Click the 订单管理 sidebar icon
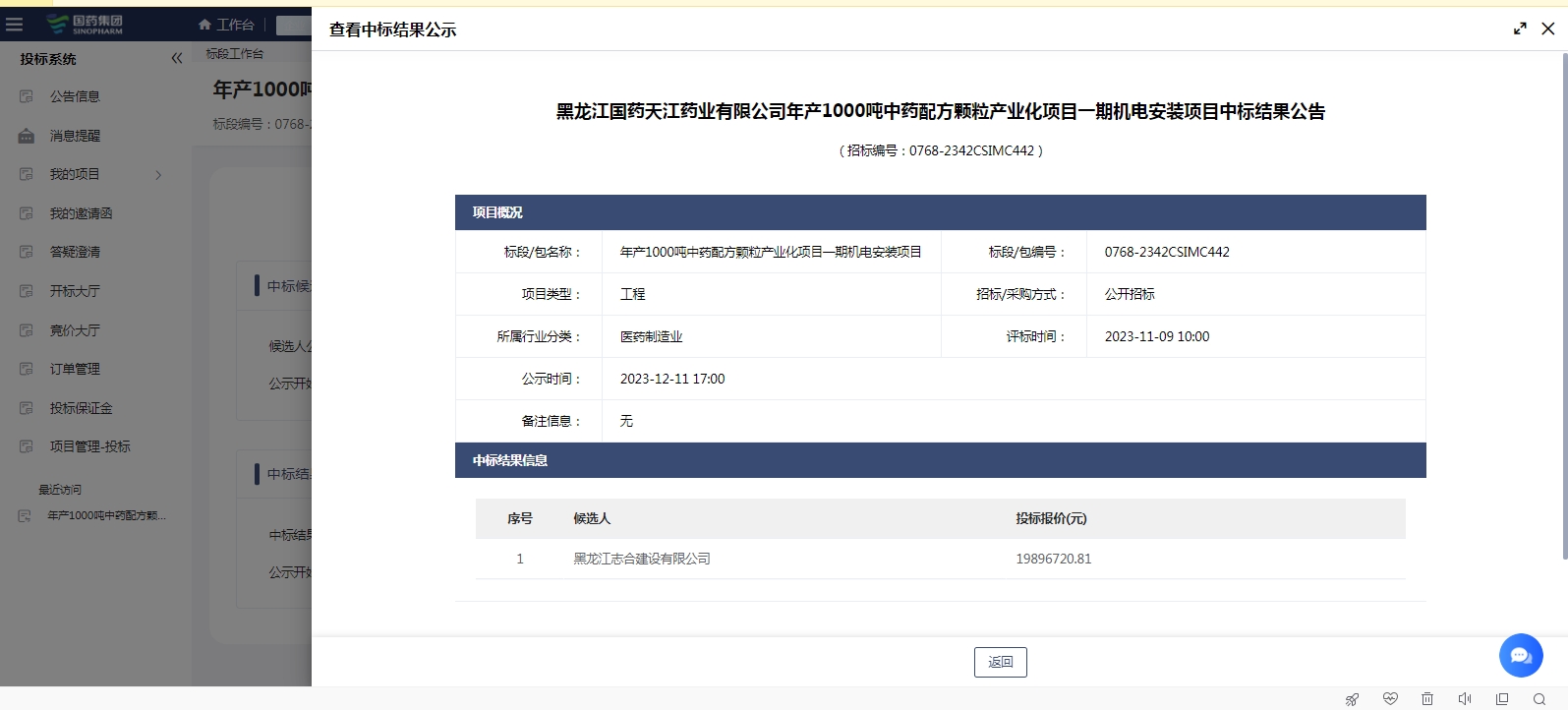This screenshot has height=710, width=1568. [x=27, y=369]
